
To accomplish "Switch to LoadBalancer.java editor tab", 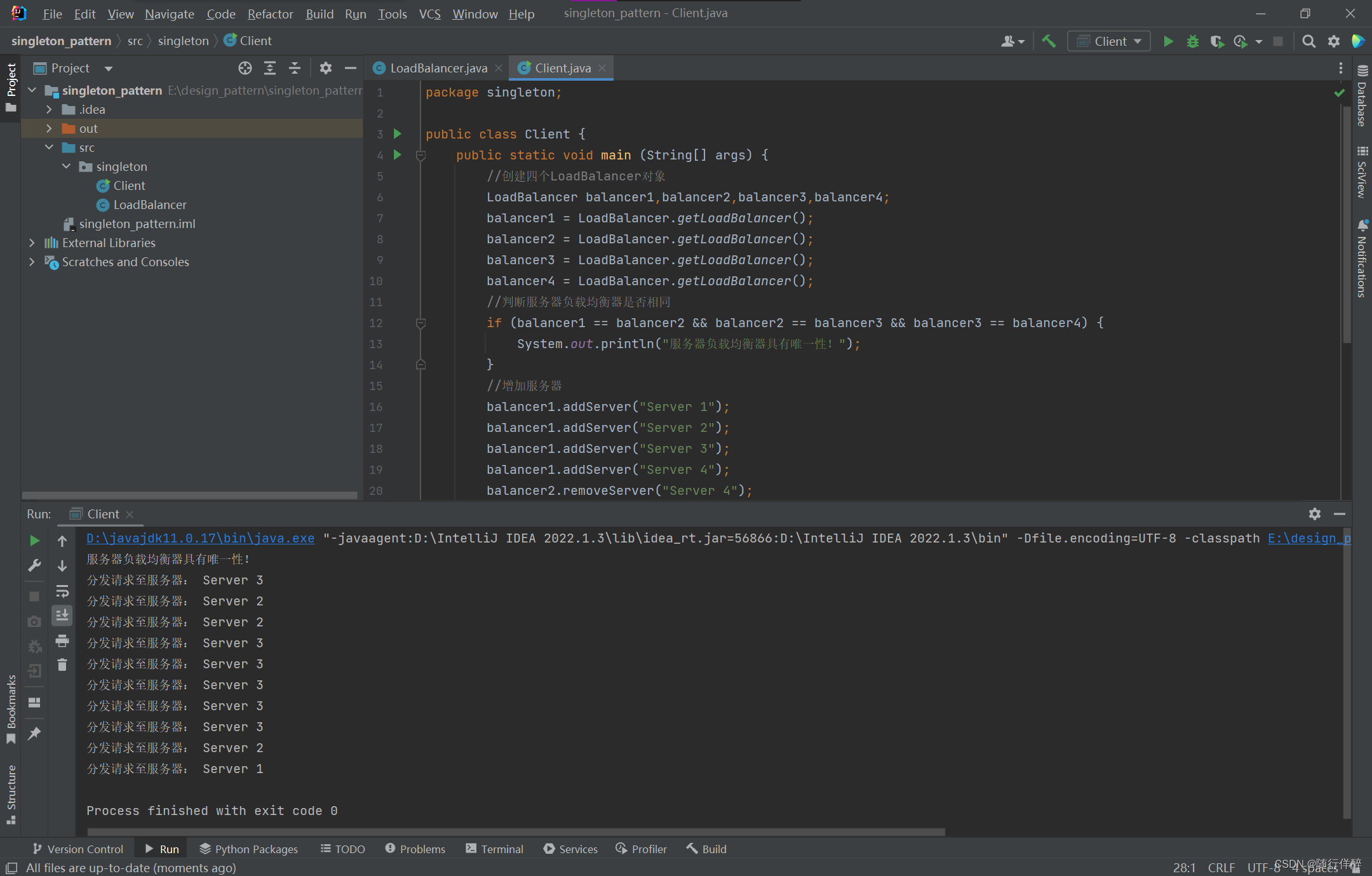I will tap(438, 68).
